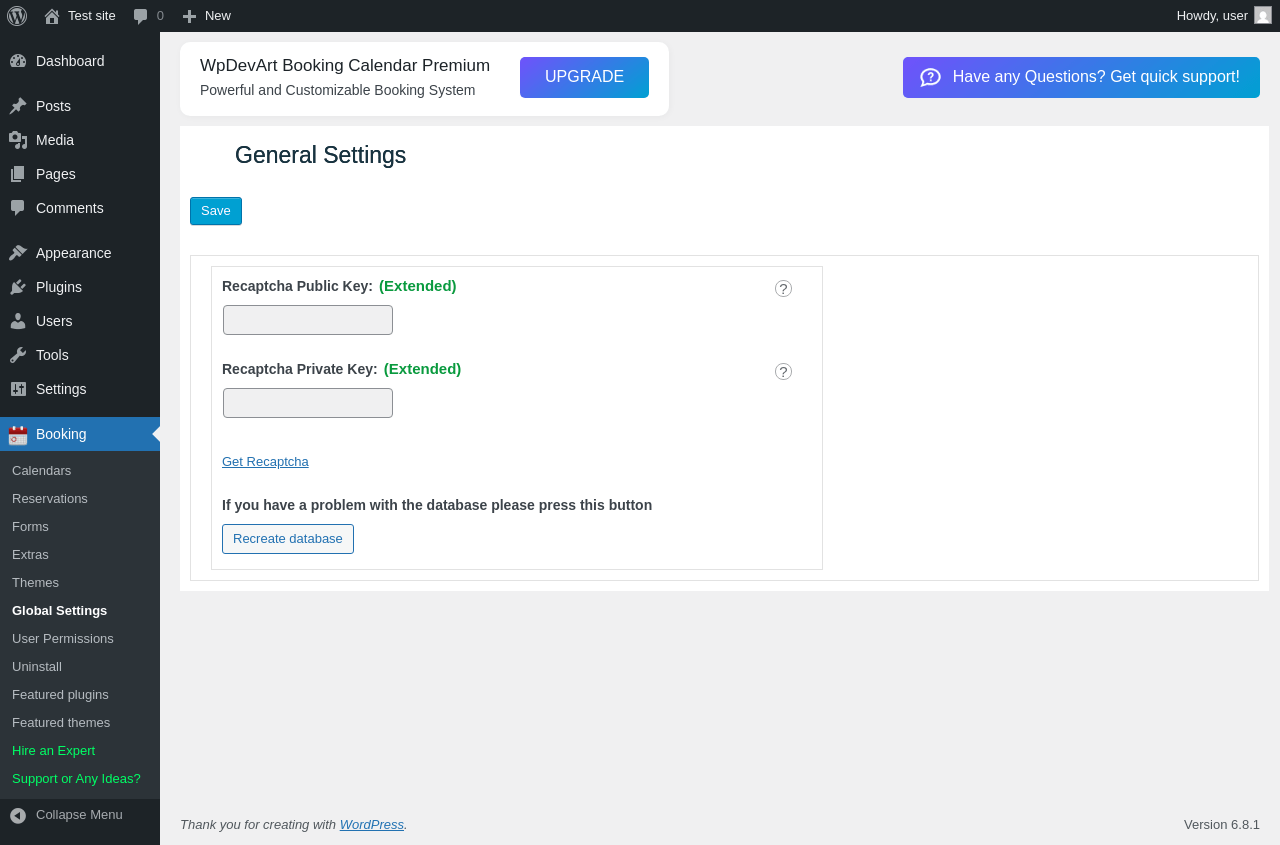Click the Posts pushpin icon

18,106
